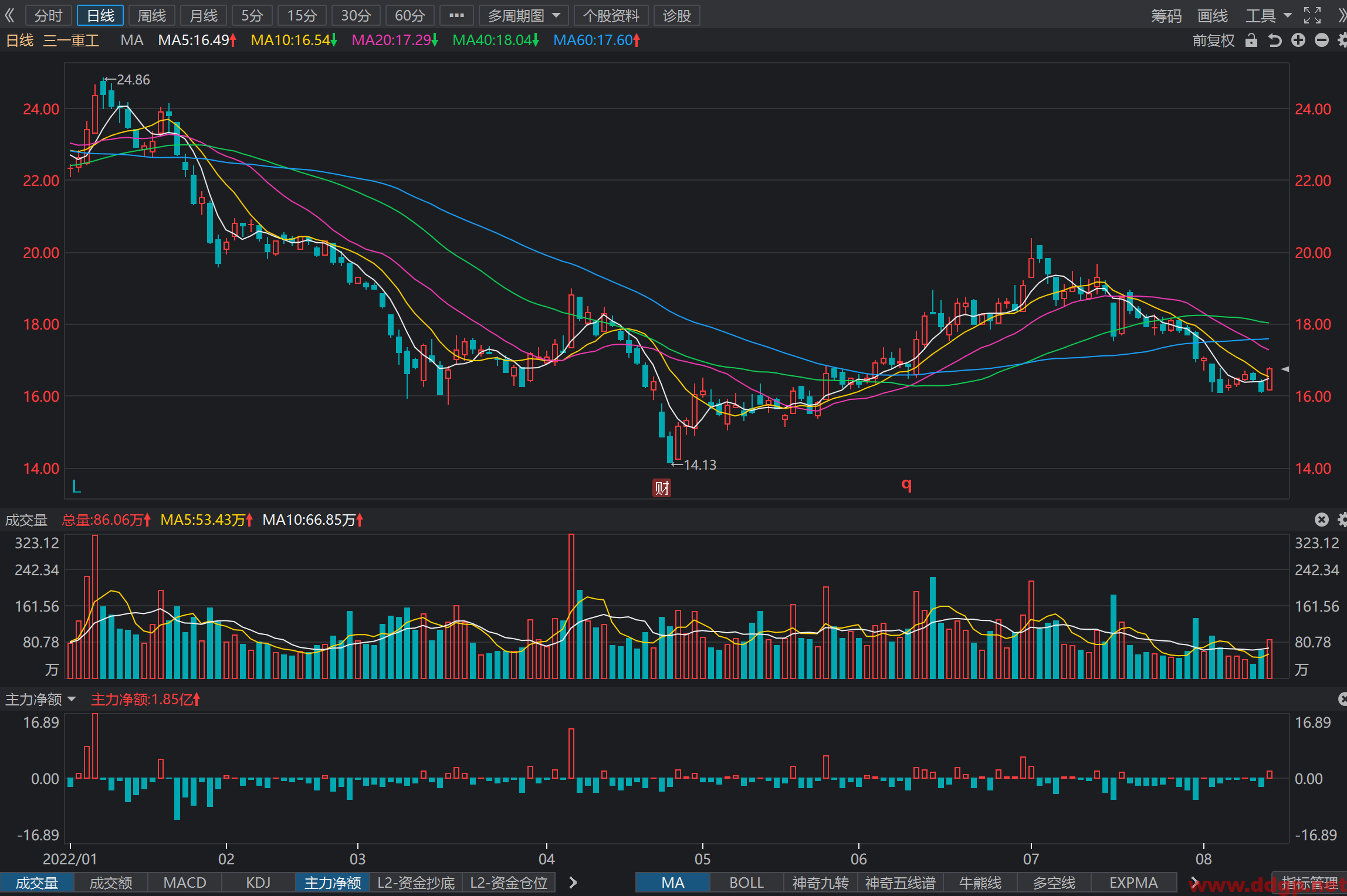Click the 14.13 low price label
The image size is (1347, 896).
pos(700,465)
